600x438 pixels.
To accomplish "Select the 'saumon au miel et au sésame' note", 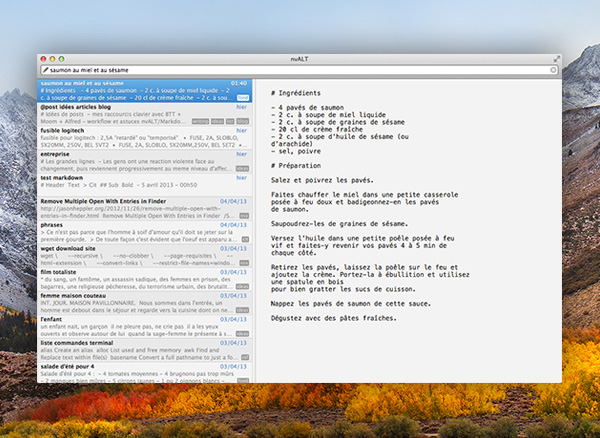I will (145, 90).
